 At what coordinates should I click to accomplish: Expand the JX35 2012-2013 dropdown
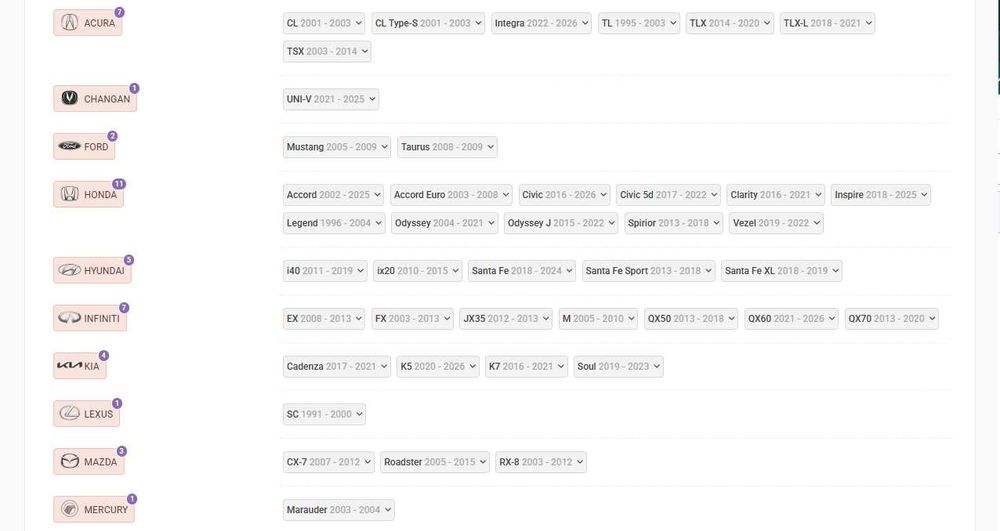tap(506, 319)
